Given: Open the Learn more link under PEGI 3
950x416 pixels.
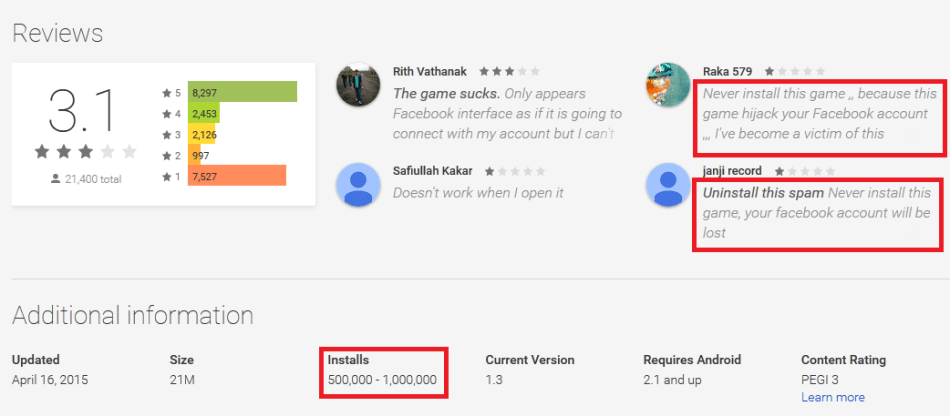Looking at the screenshot, I should 832,398.
